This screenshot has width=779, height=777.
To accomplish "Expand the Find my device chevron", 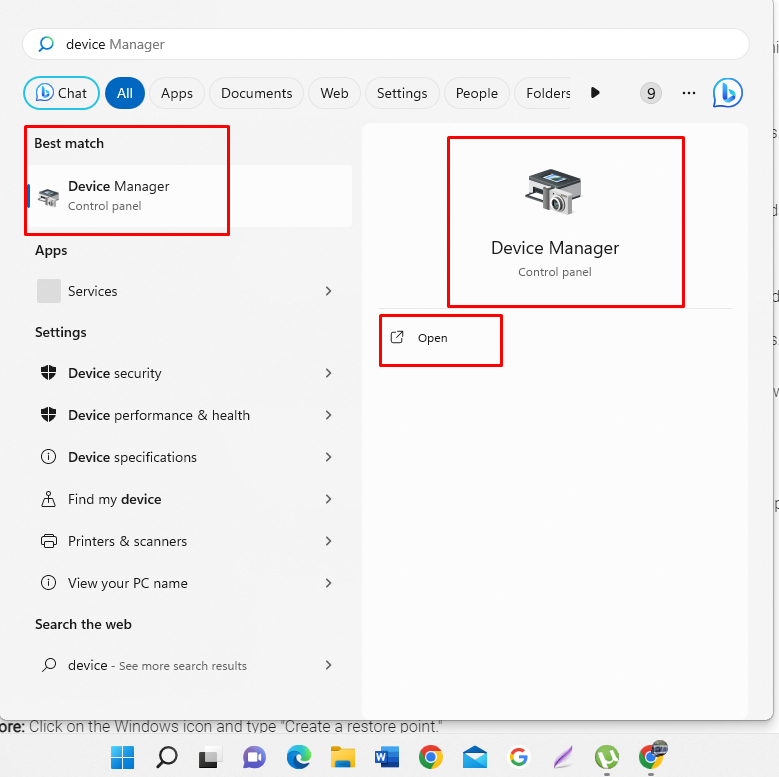I will (x=328, y=499).
